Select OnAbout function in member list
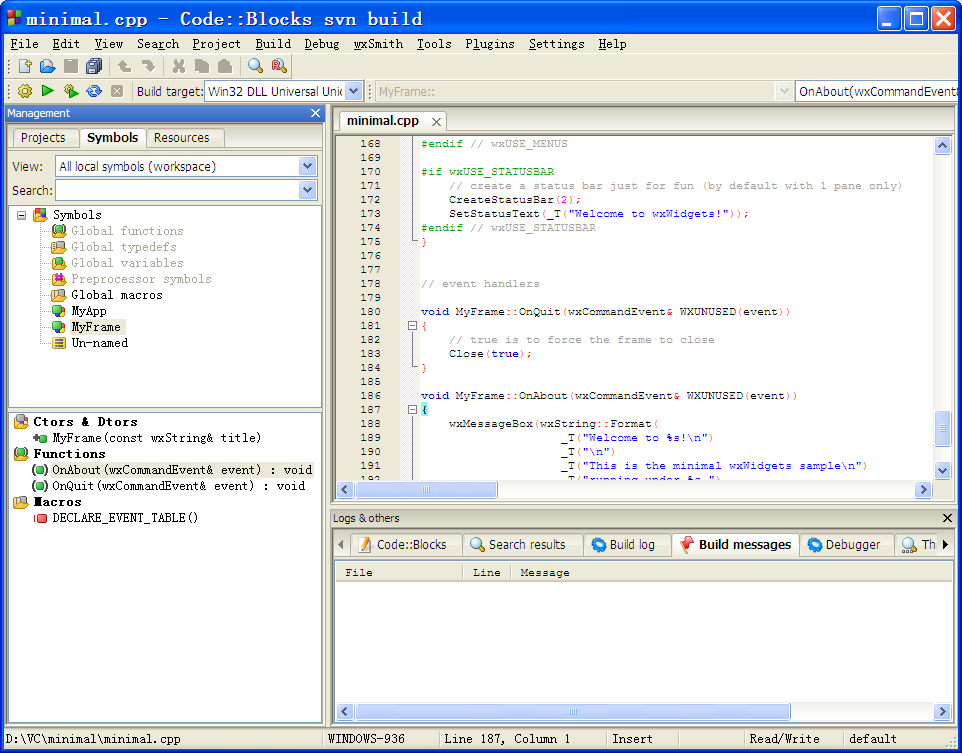The height and width of the screenshot is (753, 962). coord(182,470)
